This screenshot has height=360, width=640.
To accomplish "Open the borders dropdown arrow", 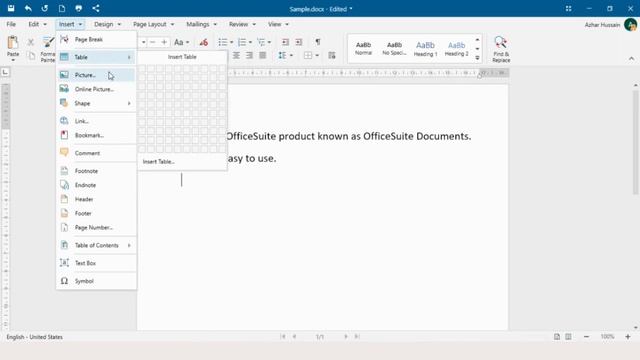I will (317, 56).
